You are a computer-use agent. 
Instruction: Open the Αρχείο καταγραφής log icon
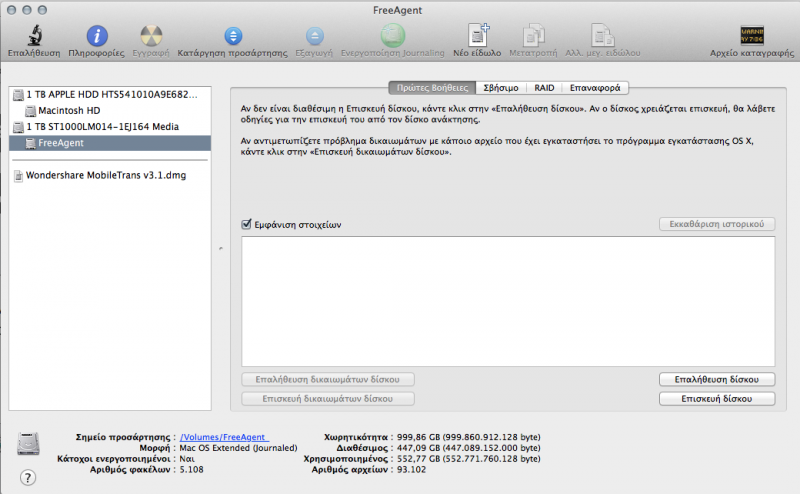pyautogui.click(x=752, y=36)
